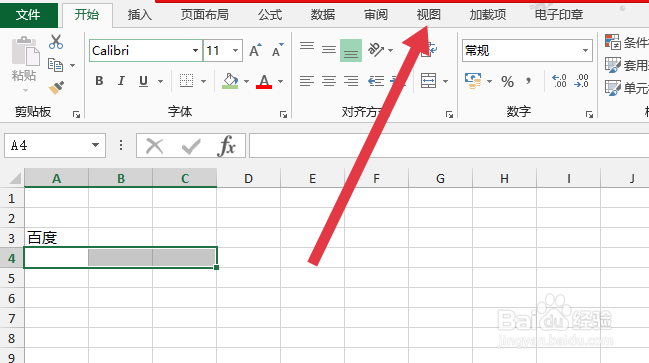
Task: Expand font color palette arrow
Action: coord(280,81)
